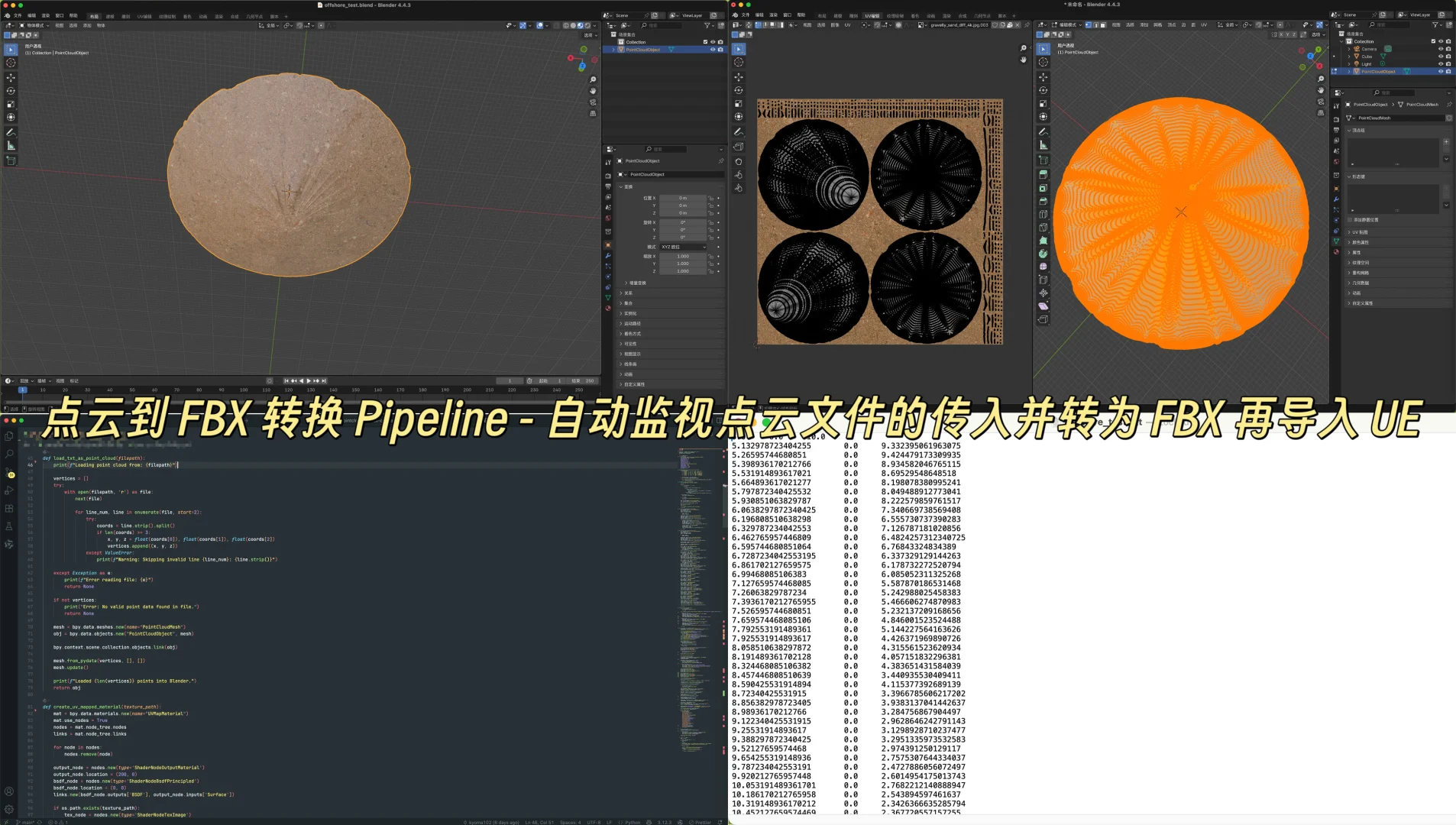Open the Render properties tab in left Blender
Viewport: 1456px width, 825px height.
point(610,176)
